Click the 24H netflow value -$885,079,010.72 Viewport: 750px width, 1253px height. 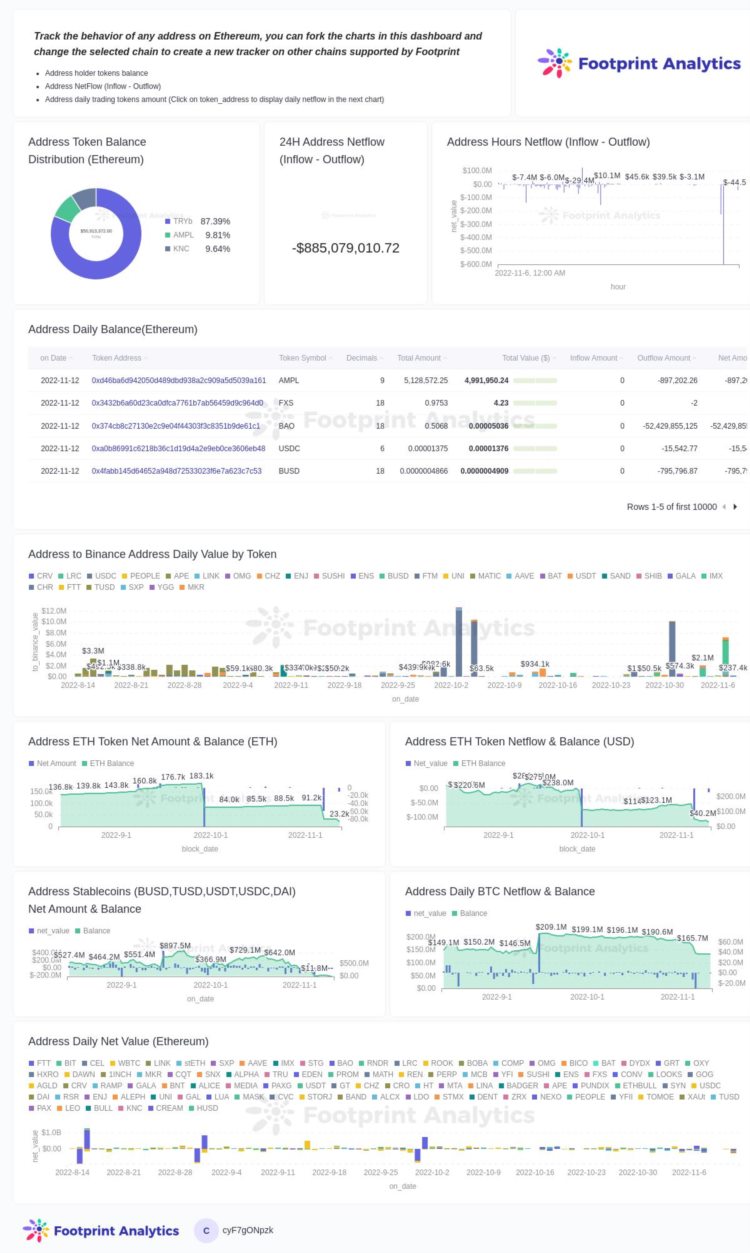pos(346,248)
